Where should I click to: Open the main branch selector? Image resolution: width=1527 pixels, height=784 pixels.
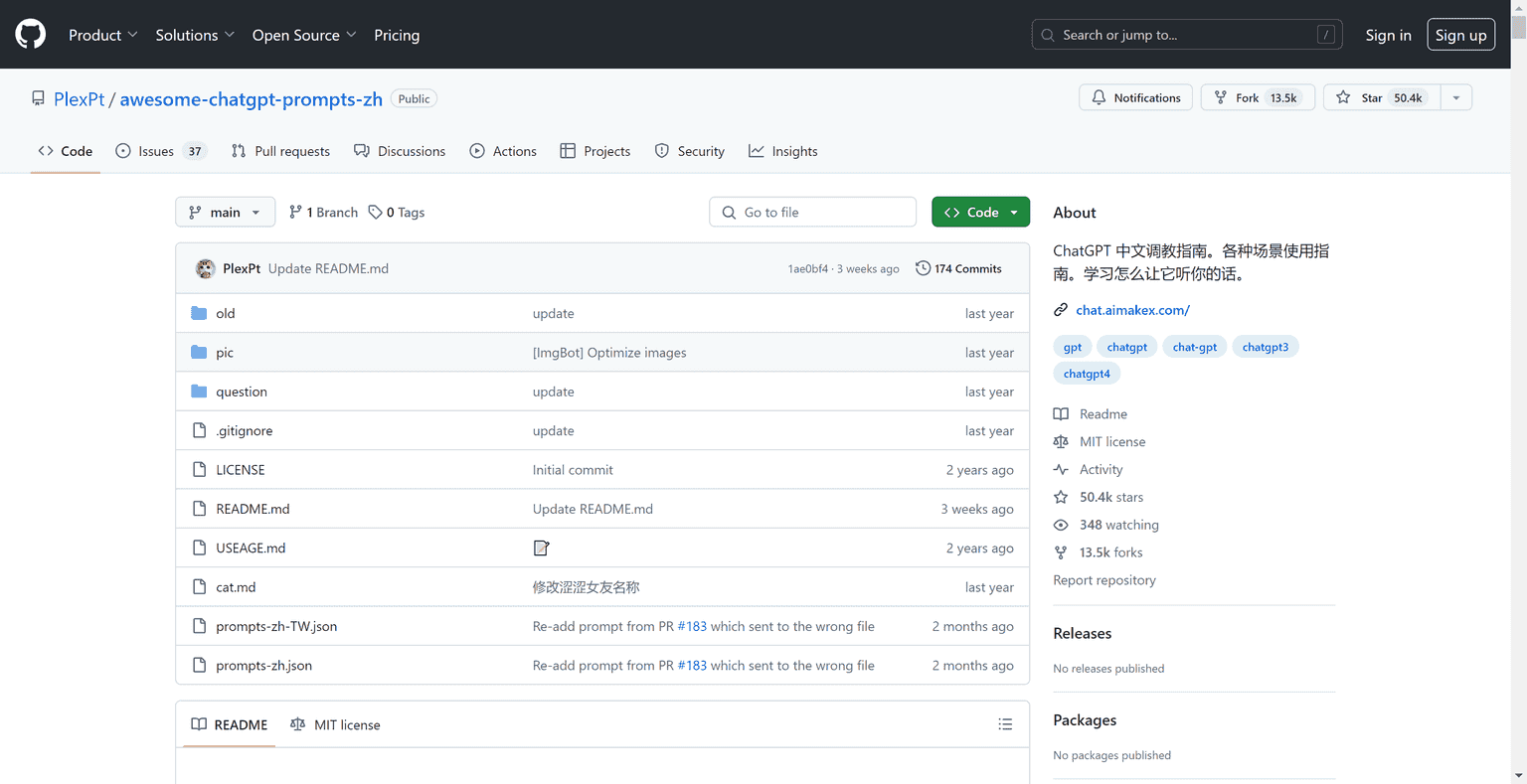click(x=226, y=213)
